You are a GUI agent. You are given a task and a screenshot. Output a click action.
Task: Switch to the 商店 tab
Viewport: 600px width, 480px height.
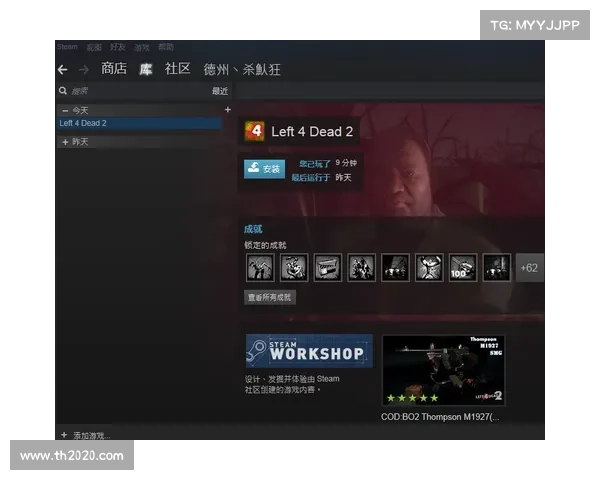[x=114, y=69]
